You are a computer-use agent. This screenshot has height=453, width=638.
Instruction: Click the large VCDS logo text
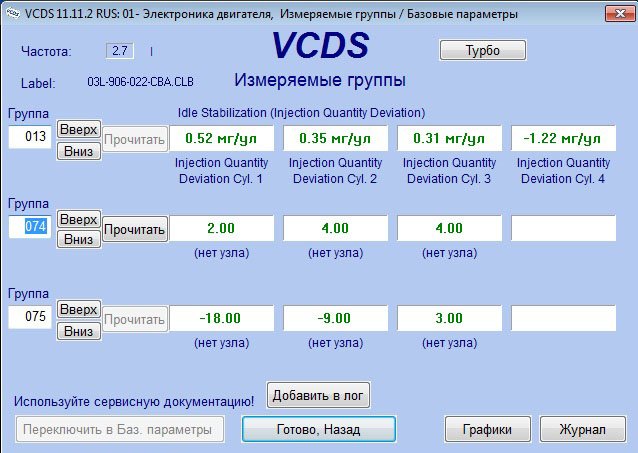[320, 45]
